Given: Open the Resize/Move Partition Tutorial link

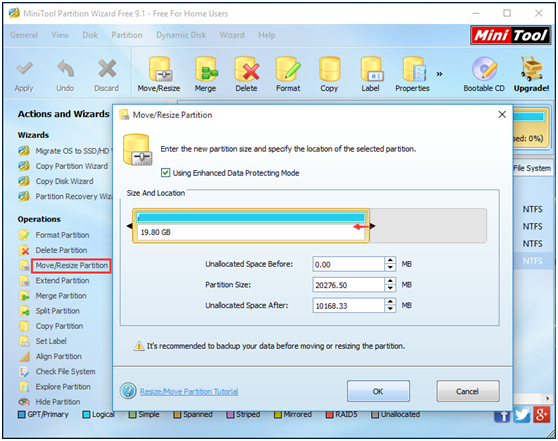Looking at the screenshot, I should [x=189, y=391].
